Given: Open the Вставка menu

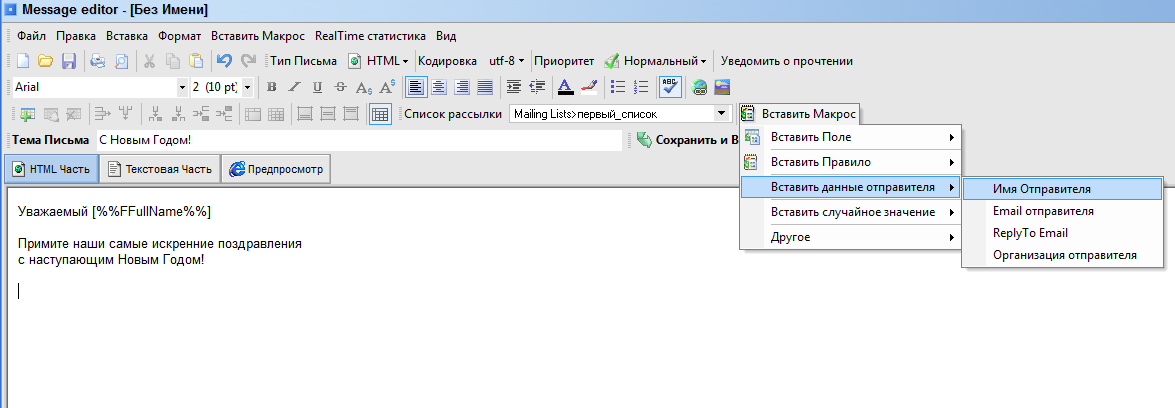Looking at the screenshot, I should [x=127, y=36].
